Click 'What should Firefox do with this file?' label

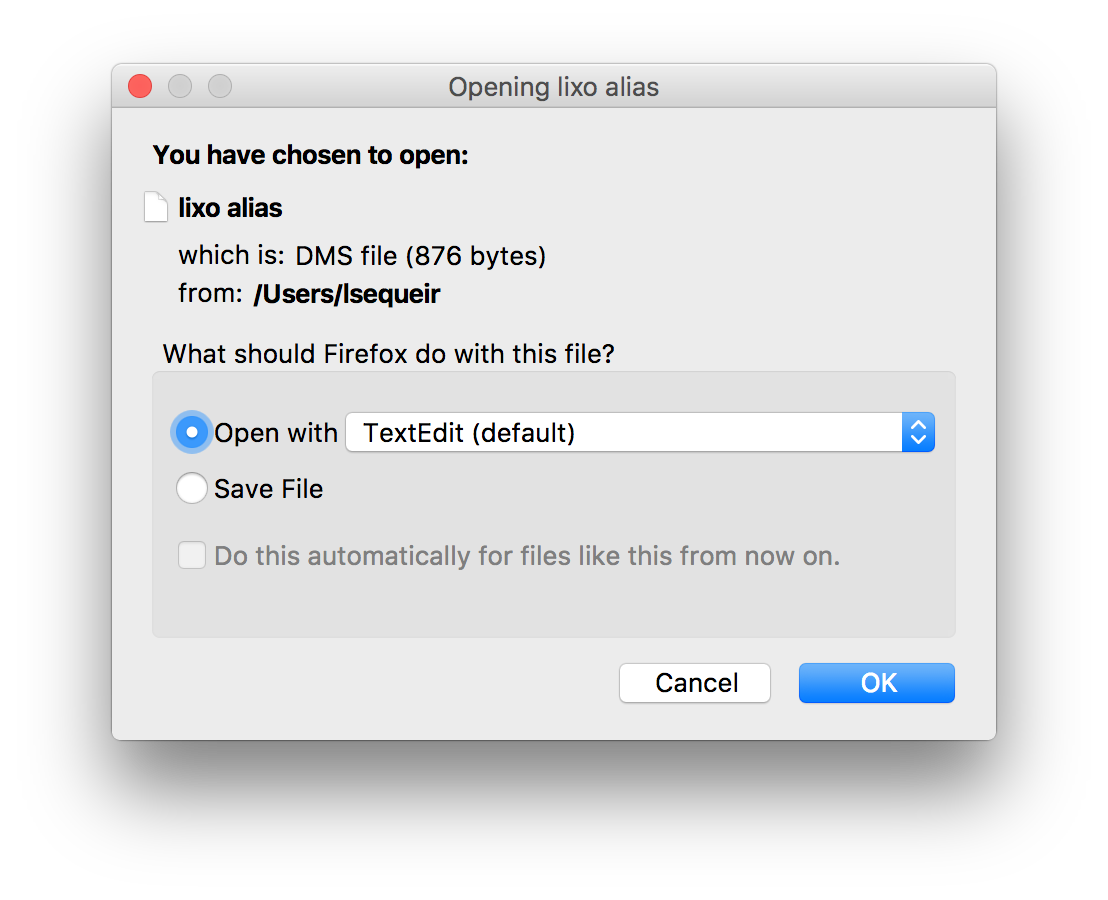coord(388,354)
